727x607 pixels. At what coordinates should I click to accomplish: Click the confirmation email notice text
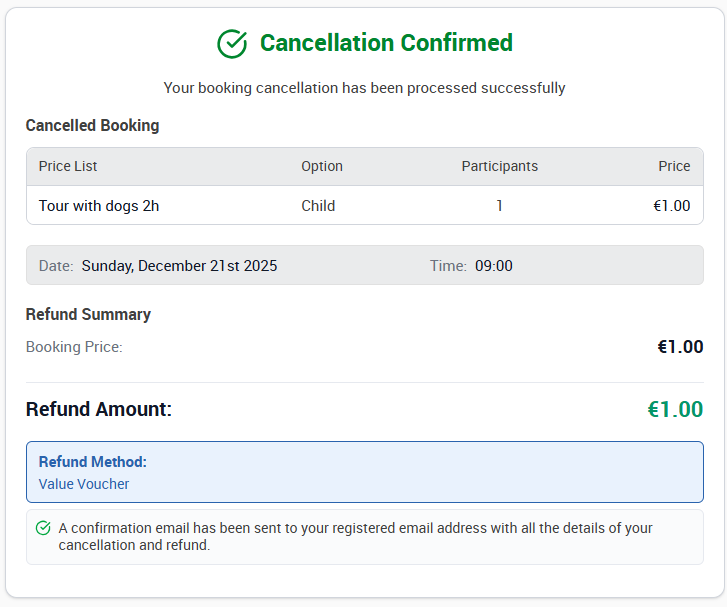[355, 537]
